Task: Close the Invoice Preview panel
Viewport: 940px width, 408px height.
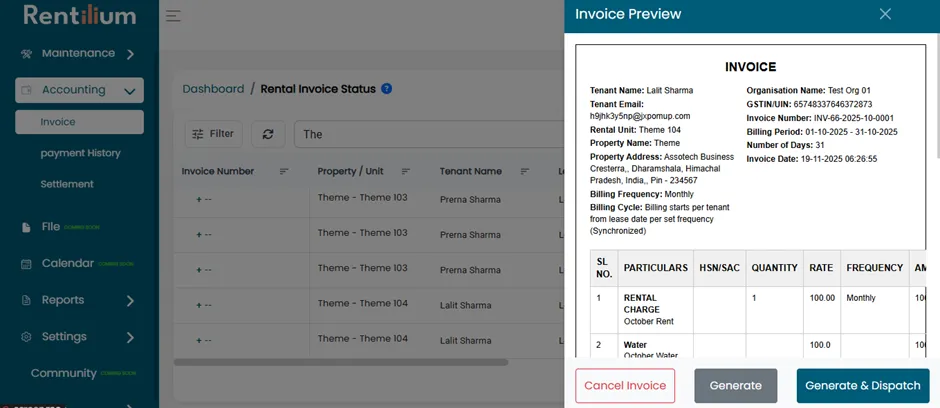Action: 885,14
